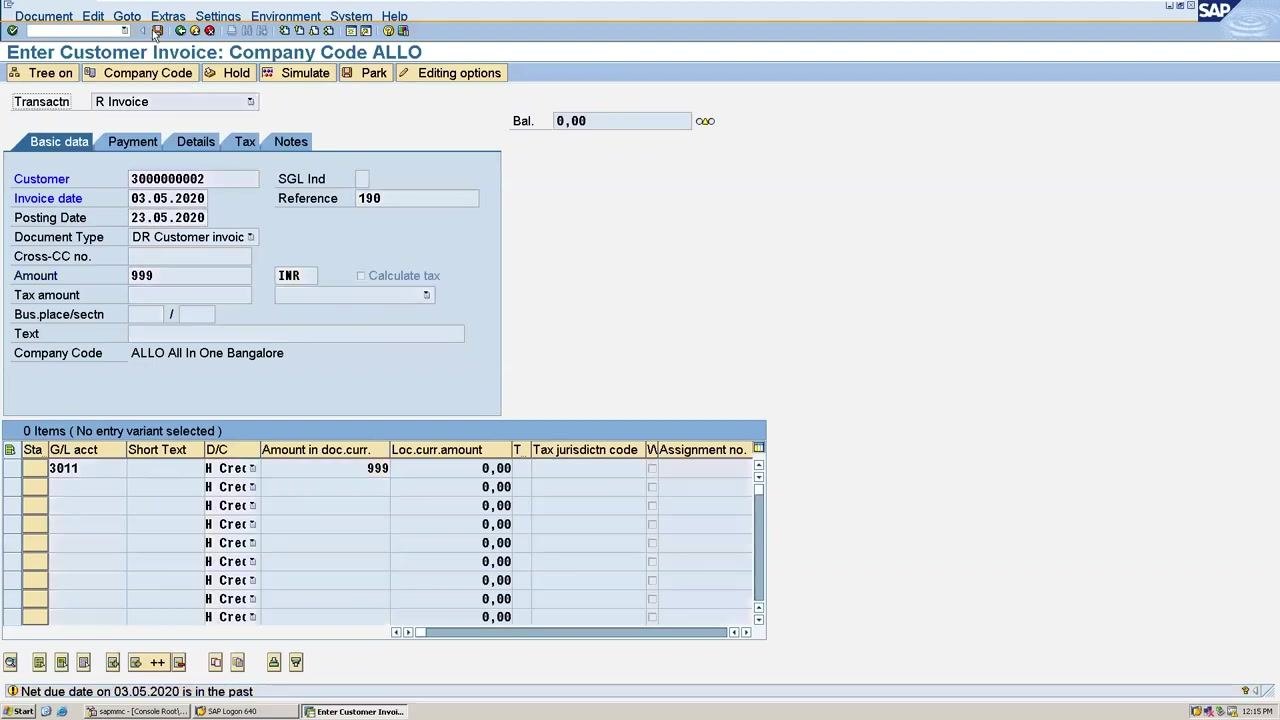Click the green Back arrow icon
Image resolution: width=1280 pixels, height=720 pixels.
[180, 31]
